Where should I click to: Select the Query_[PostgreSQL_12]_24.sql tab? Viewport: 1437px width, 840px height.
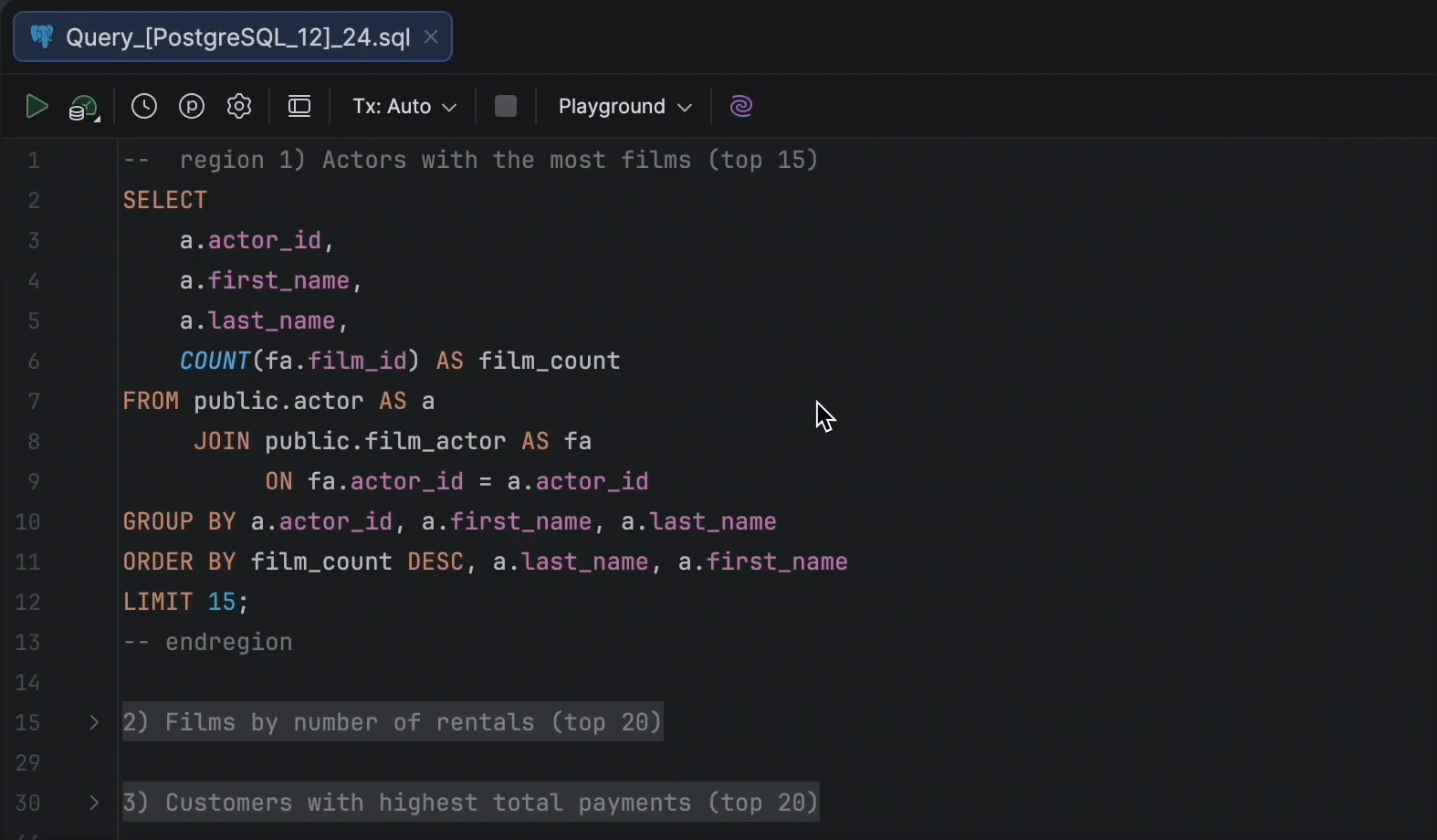click(x=237, y=37)
